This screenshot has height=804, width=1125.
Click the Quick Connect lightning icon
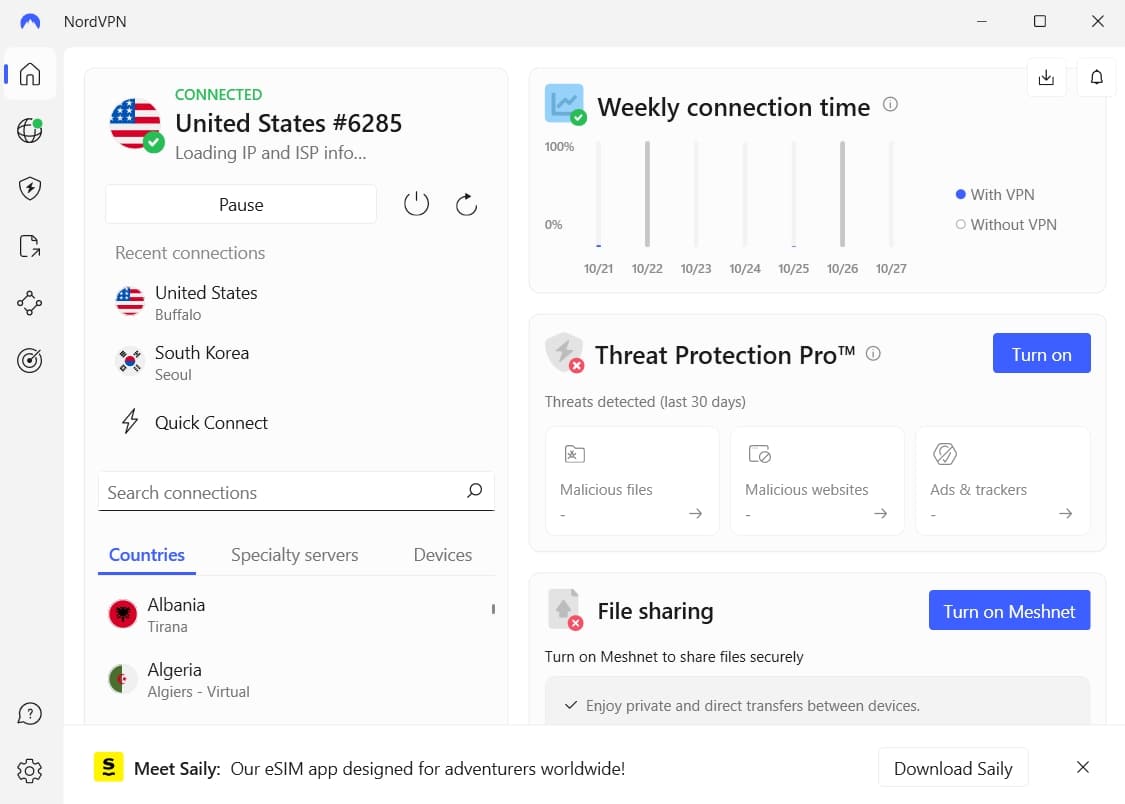130,422
